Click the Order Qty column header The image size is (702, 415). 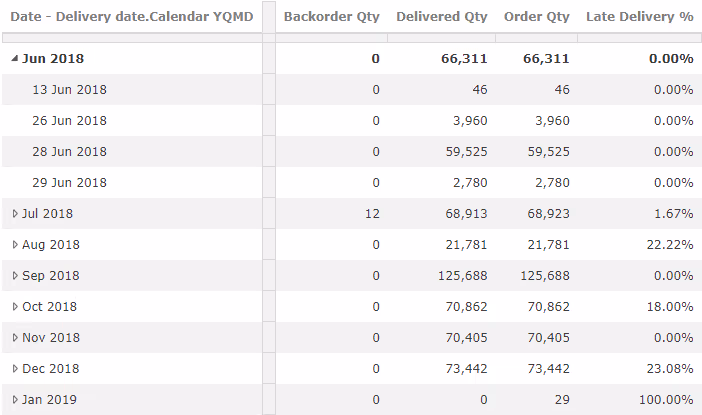tap(536, 17)
